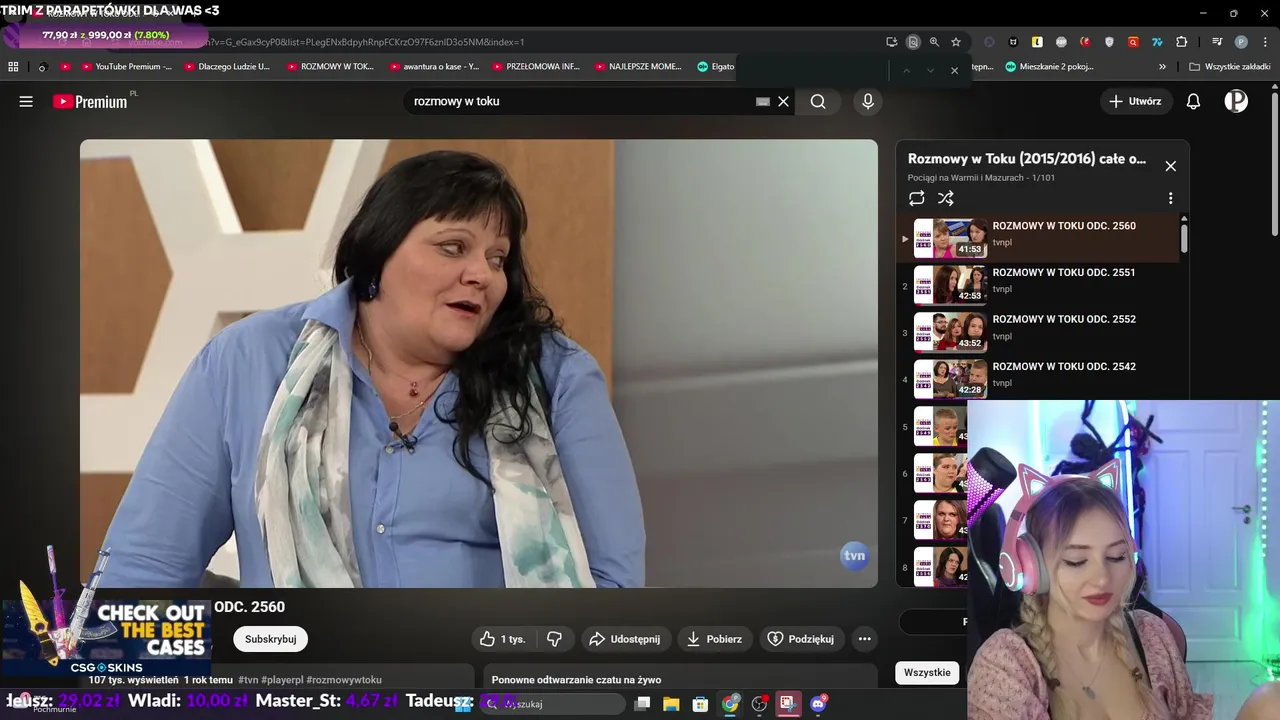Open the media control icon in toolbar
Viewport: 1280px width, 720px height.
1217,42
